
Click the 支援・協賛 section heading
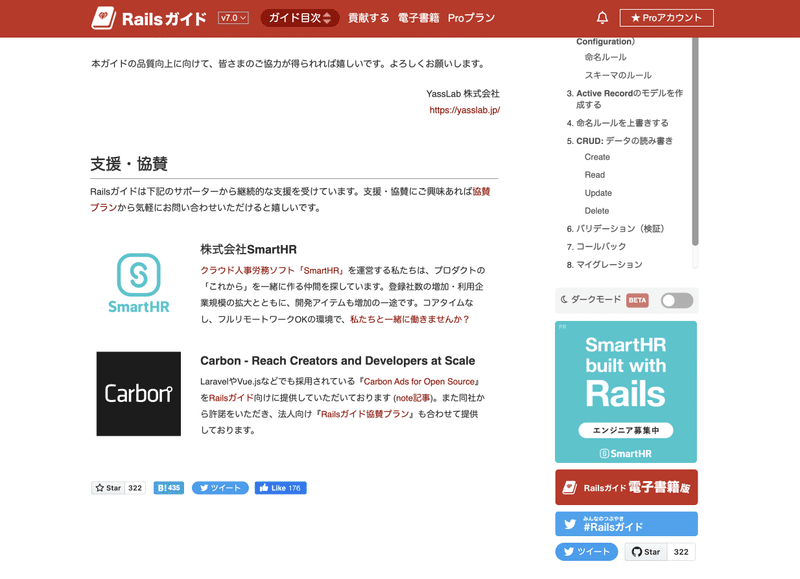point(129,164)
